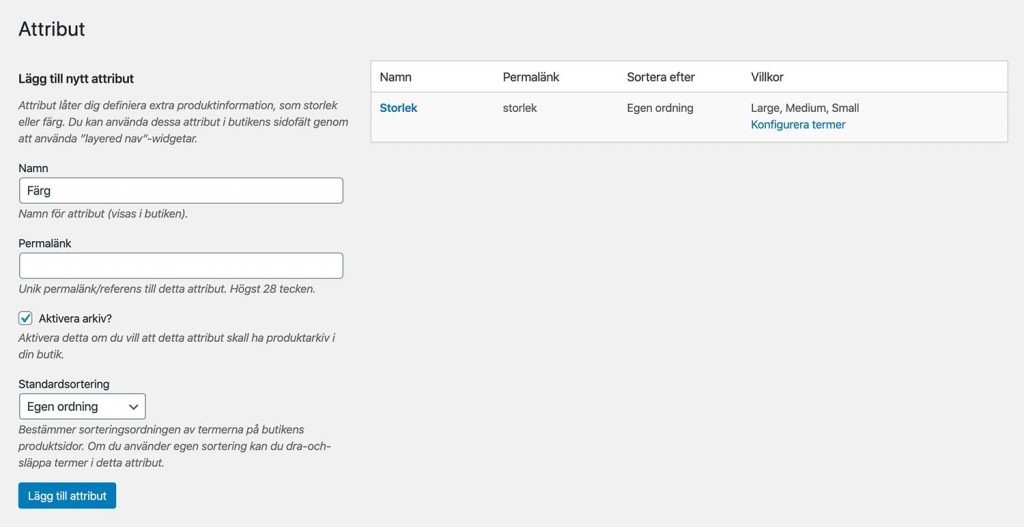The height and width of the screenshot is (527, 1024).
Task: Click the Lägg till attribut button
Action: click(67, 496)
